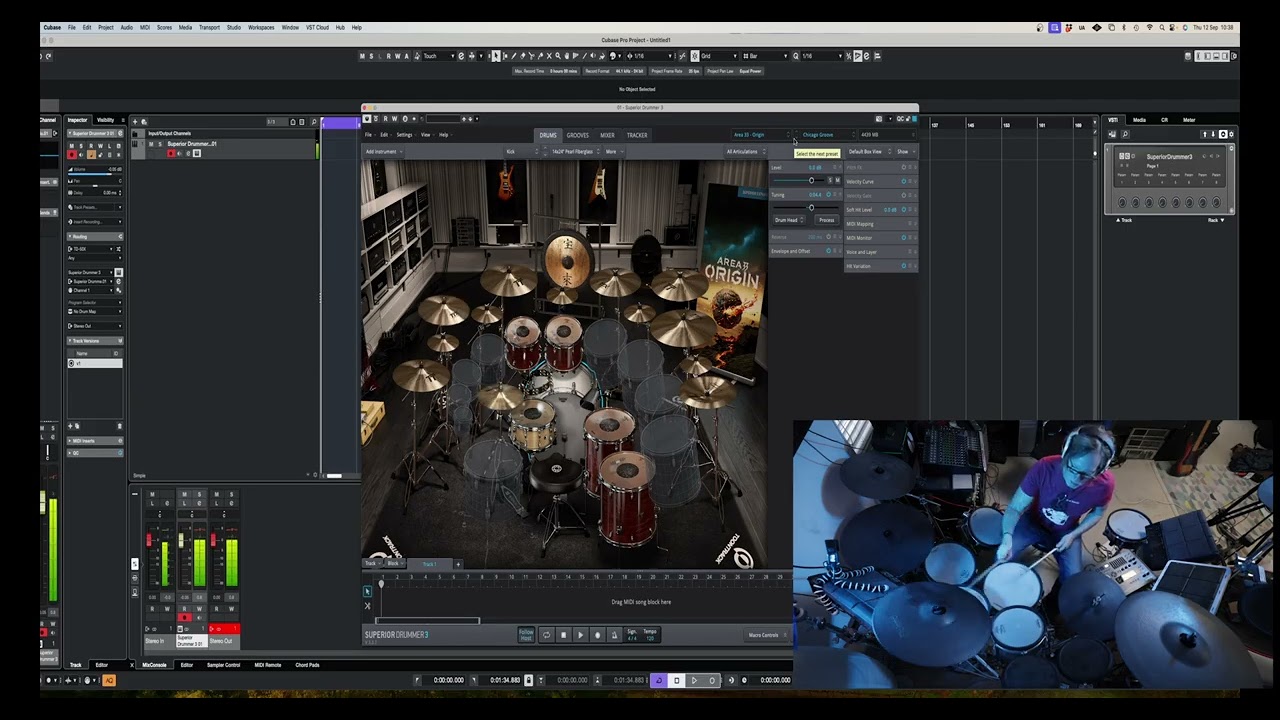Mute the selected drum with M
This screenshot has height=720, width=1280.
coord(838,180)
